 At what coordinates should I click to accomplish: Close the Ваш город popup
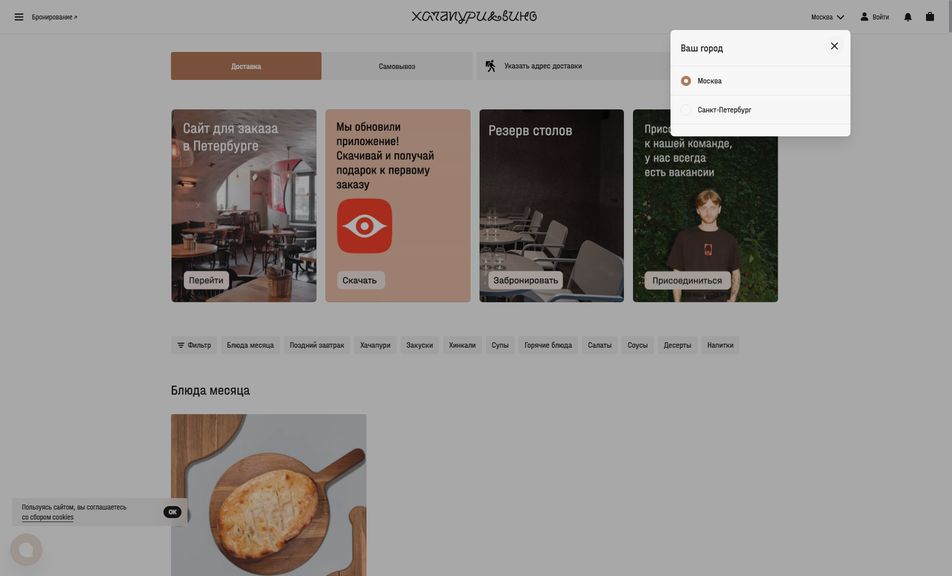(834, 46)
